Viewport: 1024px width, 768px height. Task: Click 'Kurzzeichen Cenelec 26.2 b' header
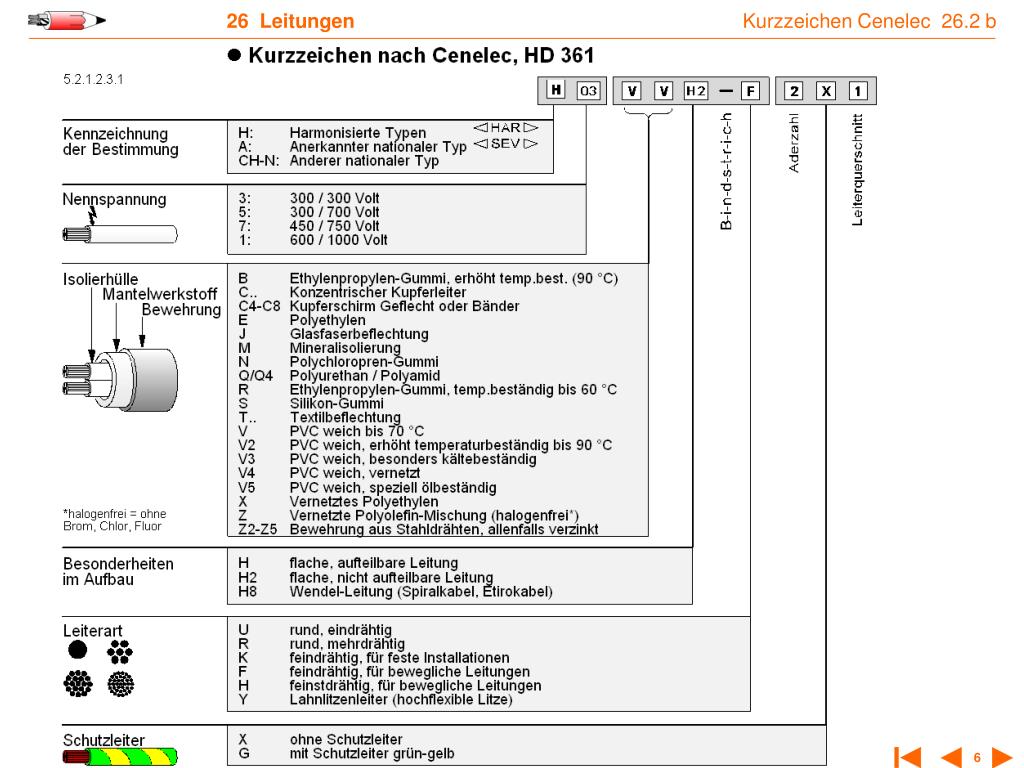(869, 21)
